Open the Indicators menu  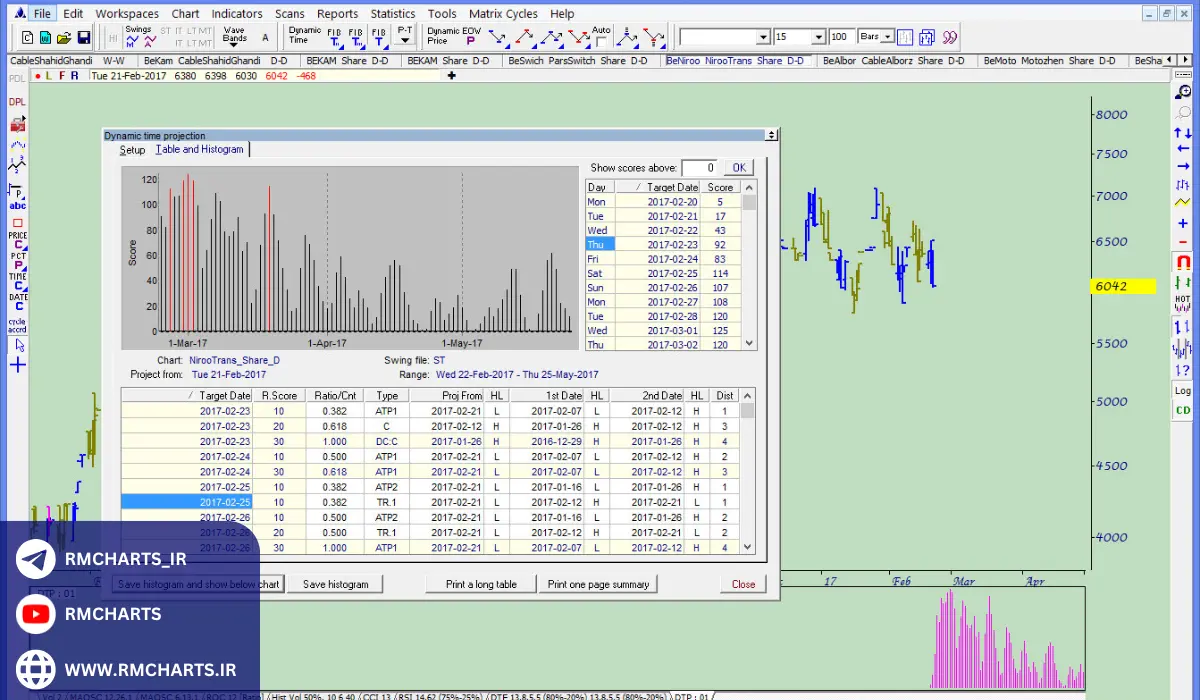[237, 14]
